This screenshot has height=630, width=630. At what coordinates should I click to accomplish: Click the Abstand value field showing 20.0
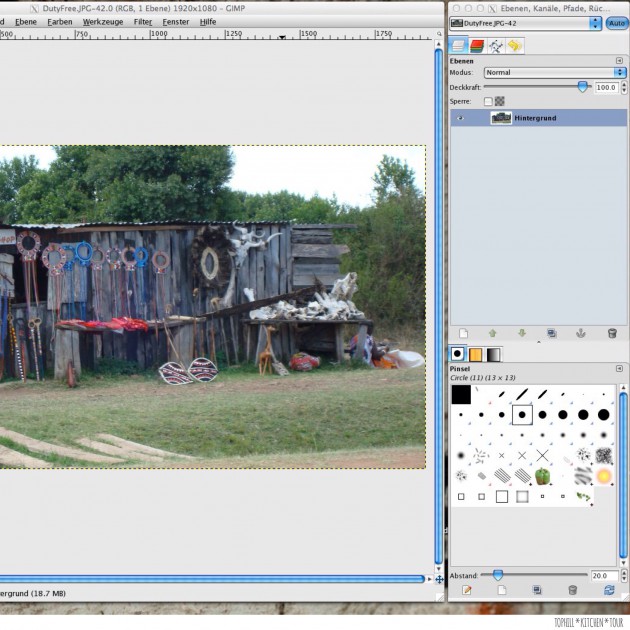click(604, 576)
